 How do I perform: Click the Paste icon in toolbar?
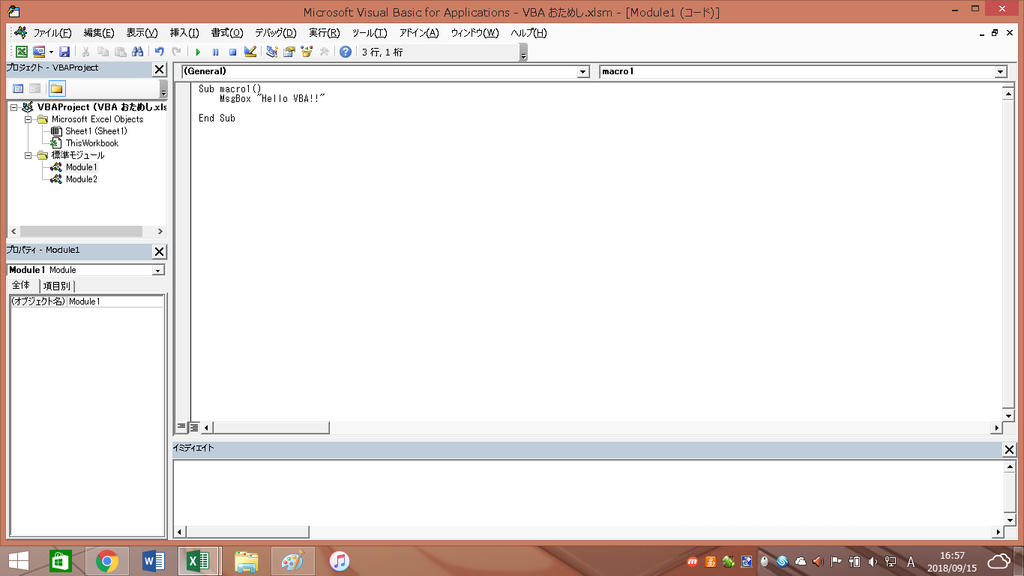[x=121, y=52]
